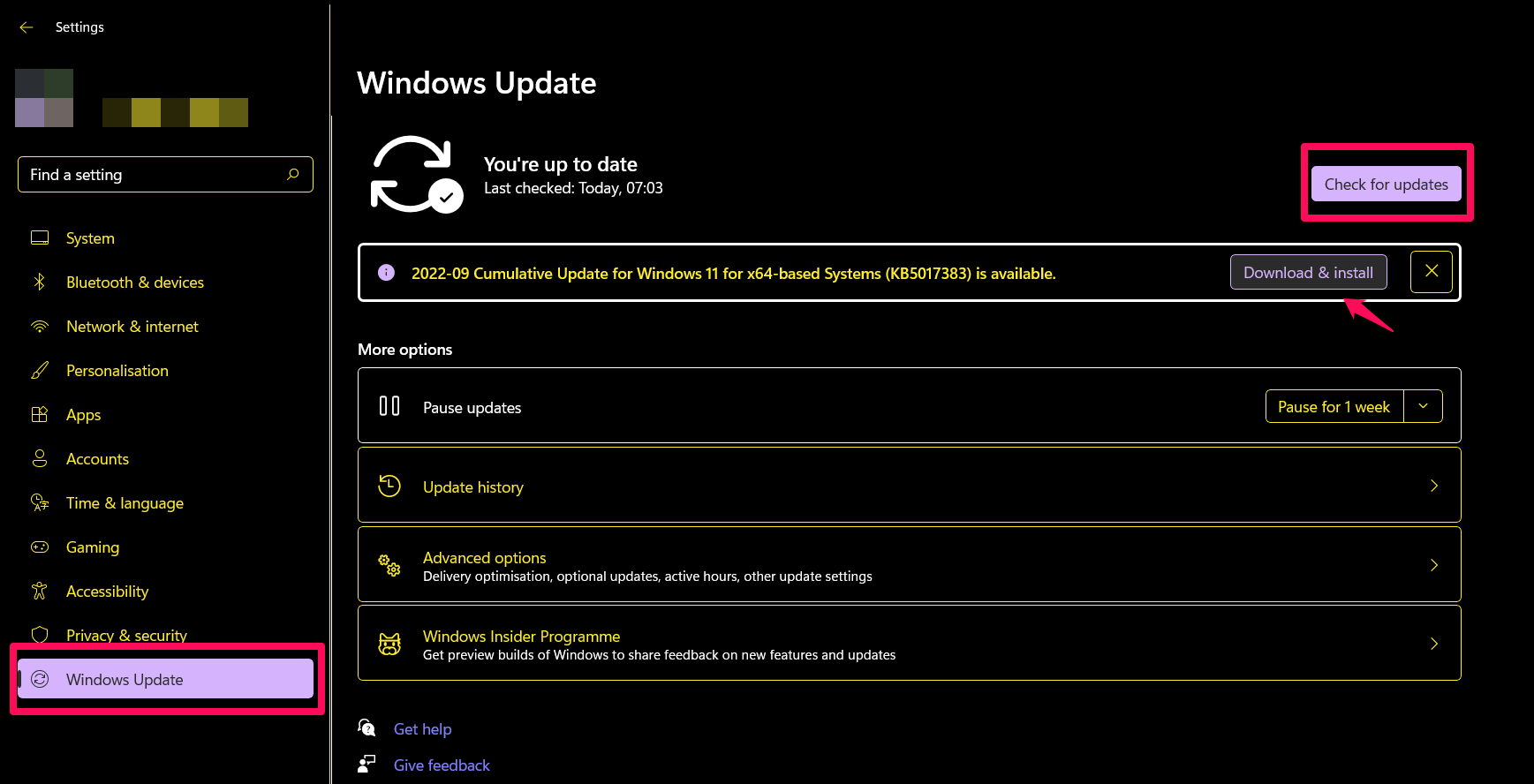Open Accounts settings category
The image size is (1534, 784).
tap(165, 459)
